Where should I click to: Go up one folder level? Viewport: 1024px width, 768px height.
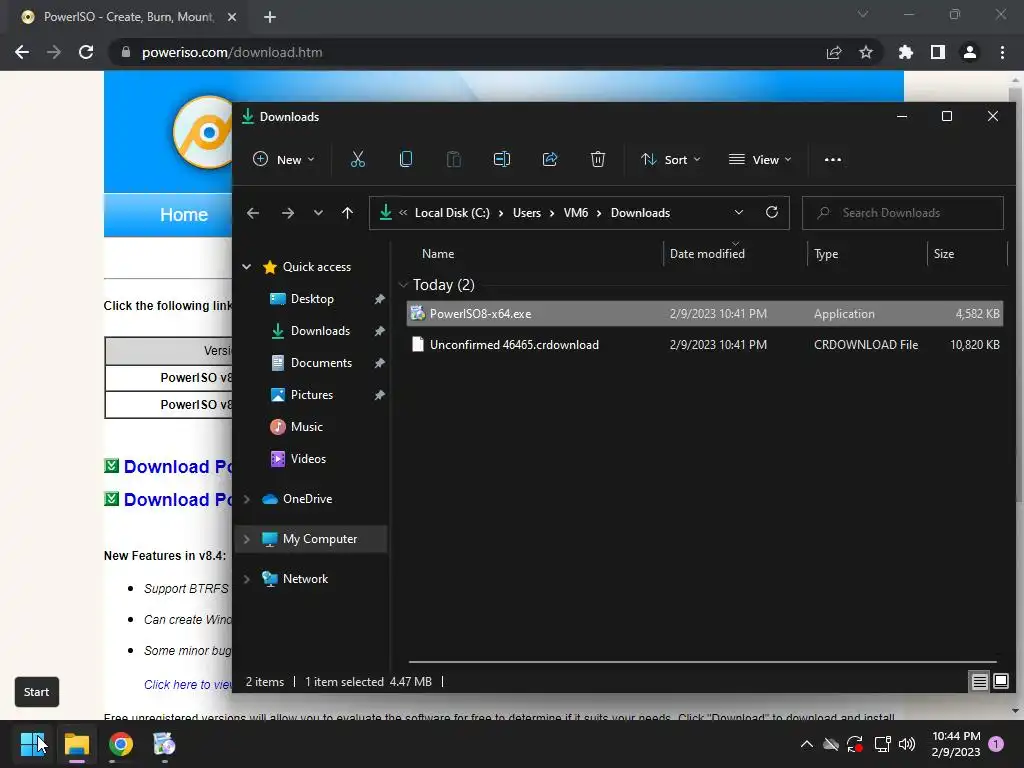click(347, 213)
